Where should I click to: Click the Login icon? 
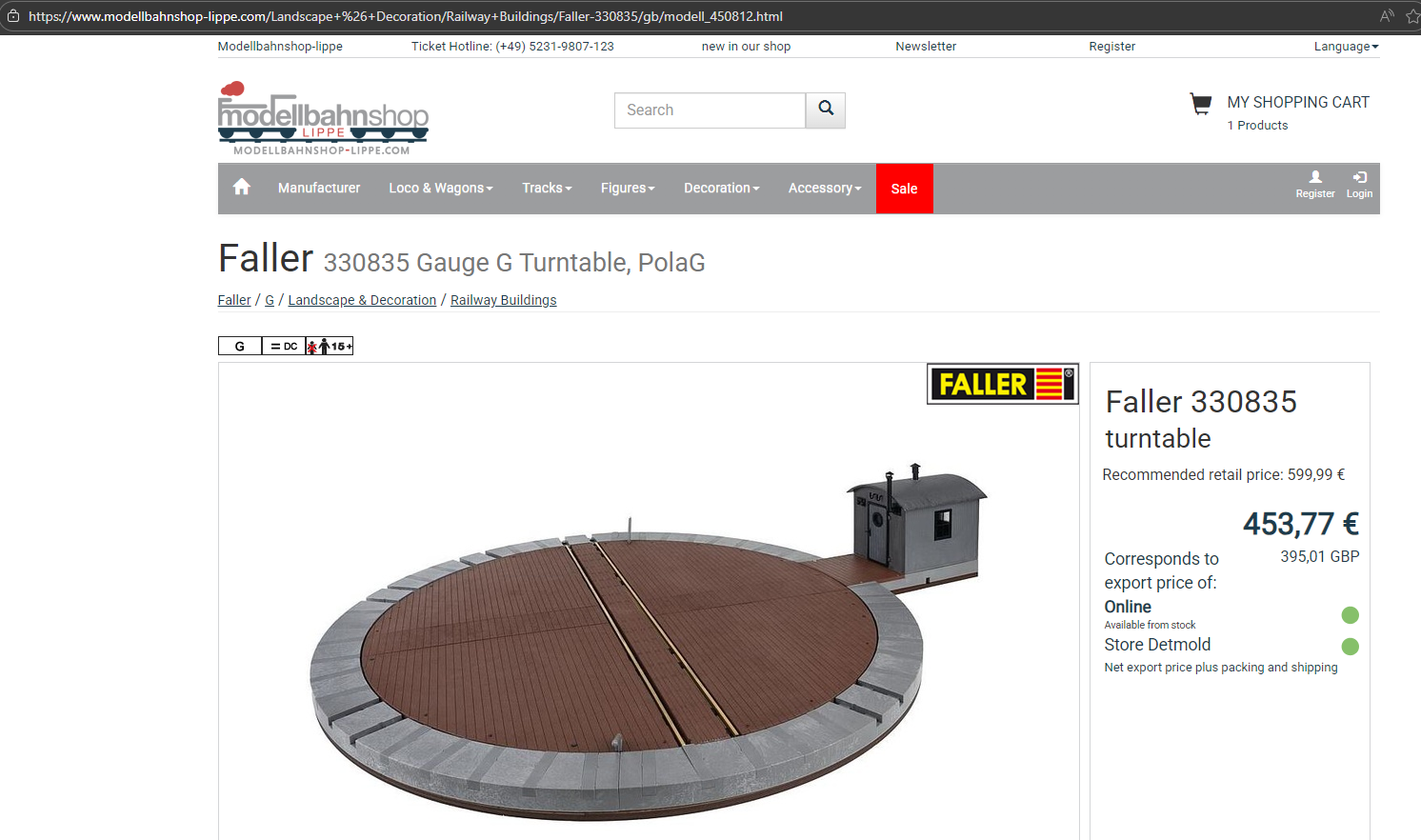coord(1359,184)
